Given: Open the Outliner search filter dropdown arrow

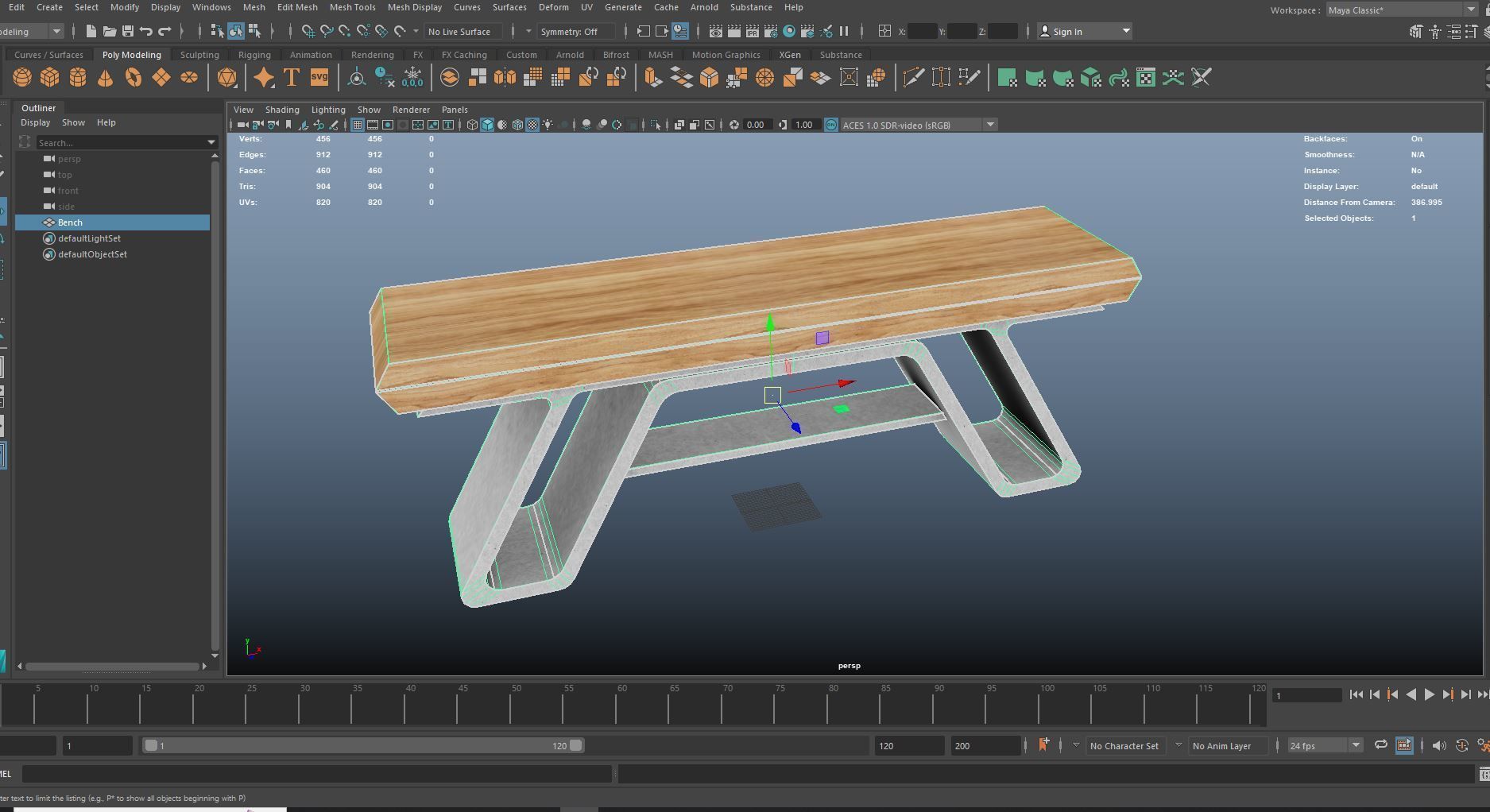Looking at the screenshot, I should click(211, 142).
